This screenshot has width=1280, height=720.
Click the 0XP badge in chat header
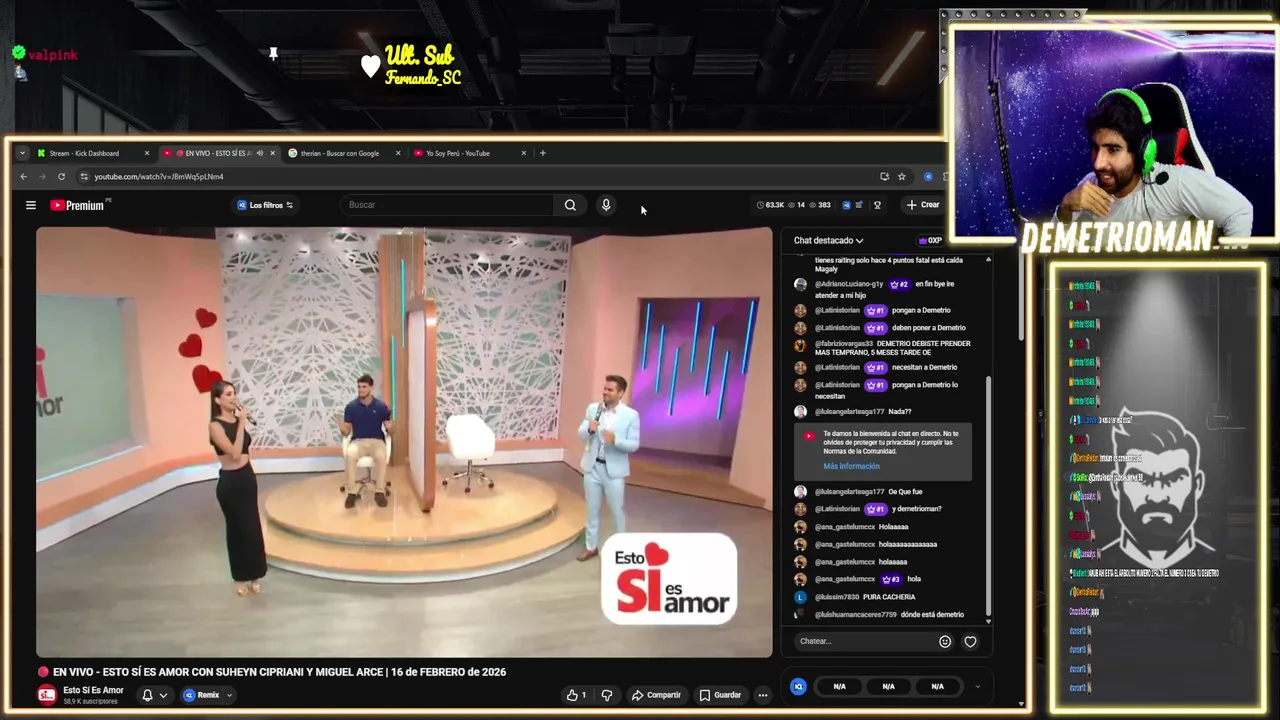930,240
